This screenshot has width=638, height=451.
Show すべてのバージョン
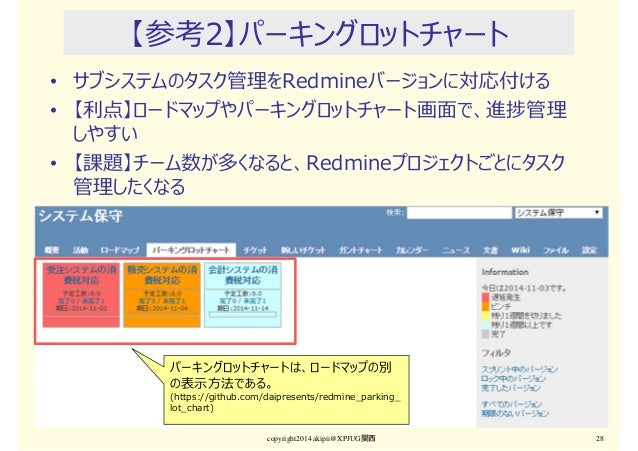click(x=511, y=404)
